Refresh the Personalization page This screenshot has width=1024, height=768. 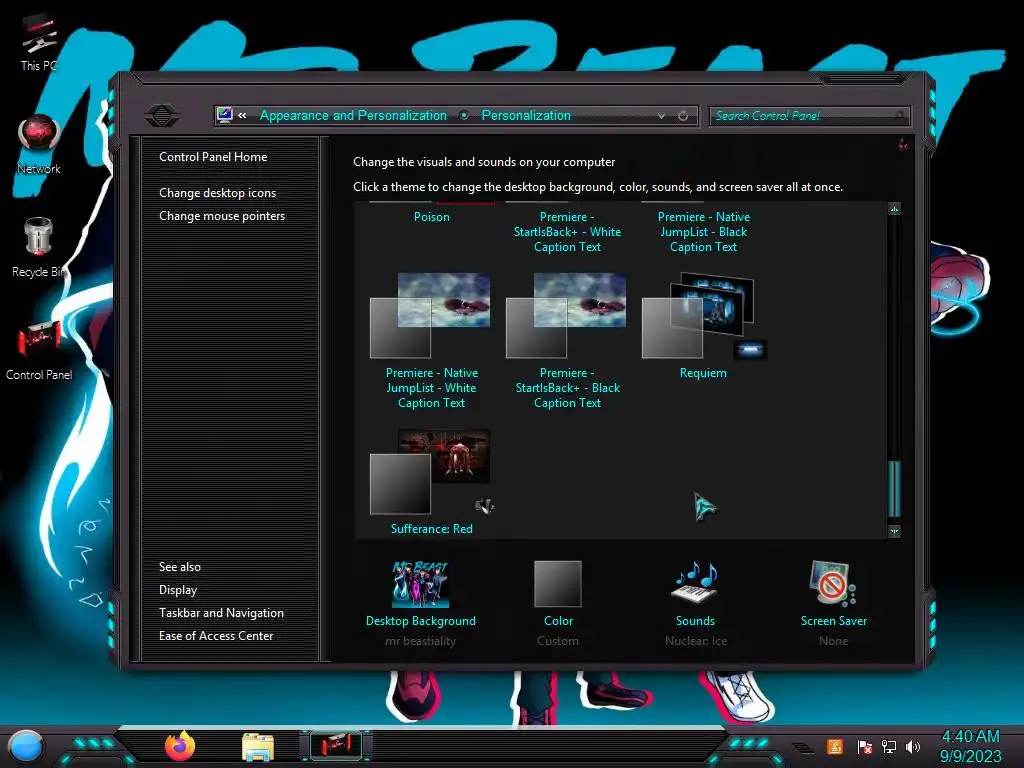pos(683,116)
